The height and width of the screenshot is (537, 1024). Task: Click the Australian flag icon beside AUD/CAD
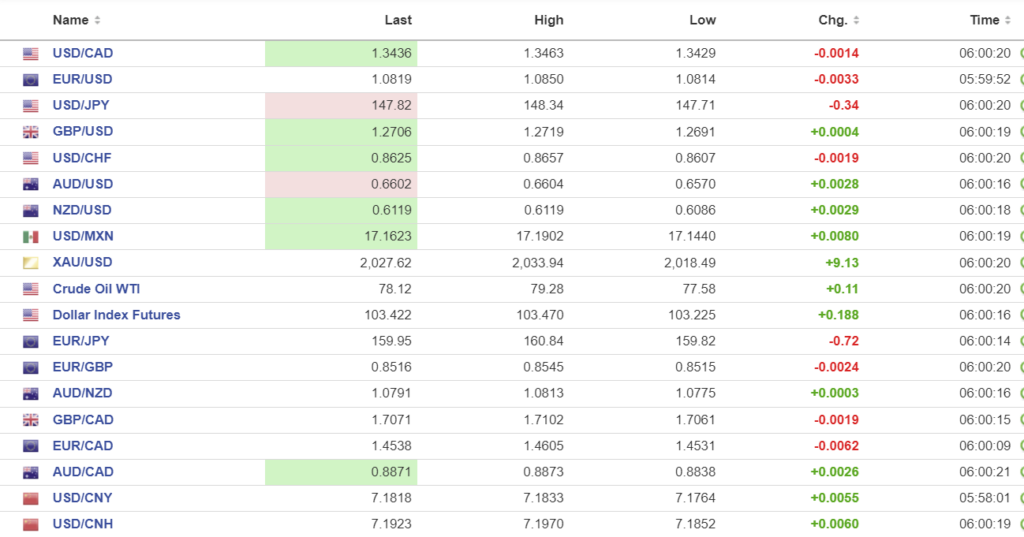(31, 472)
